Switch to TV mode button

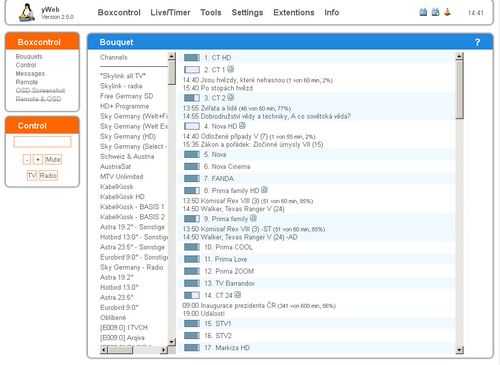coord(32,175)
